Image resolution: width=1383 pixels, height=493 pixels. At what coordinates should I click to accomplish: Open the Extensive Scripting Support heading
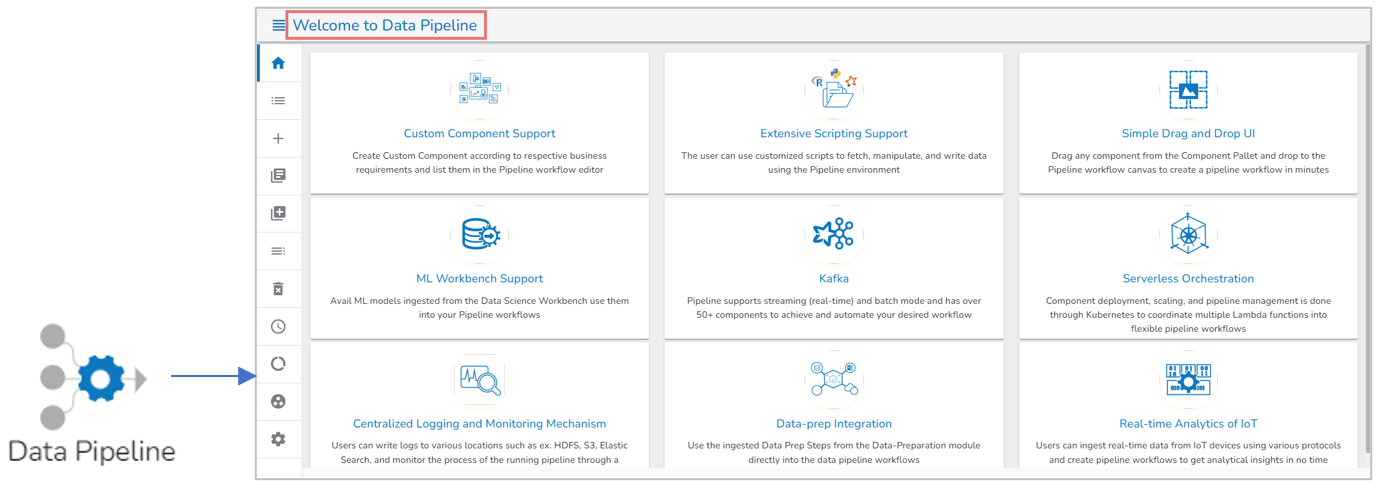(x=833, y=133)
